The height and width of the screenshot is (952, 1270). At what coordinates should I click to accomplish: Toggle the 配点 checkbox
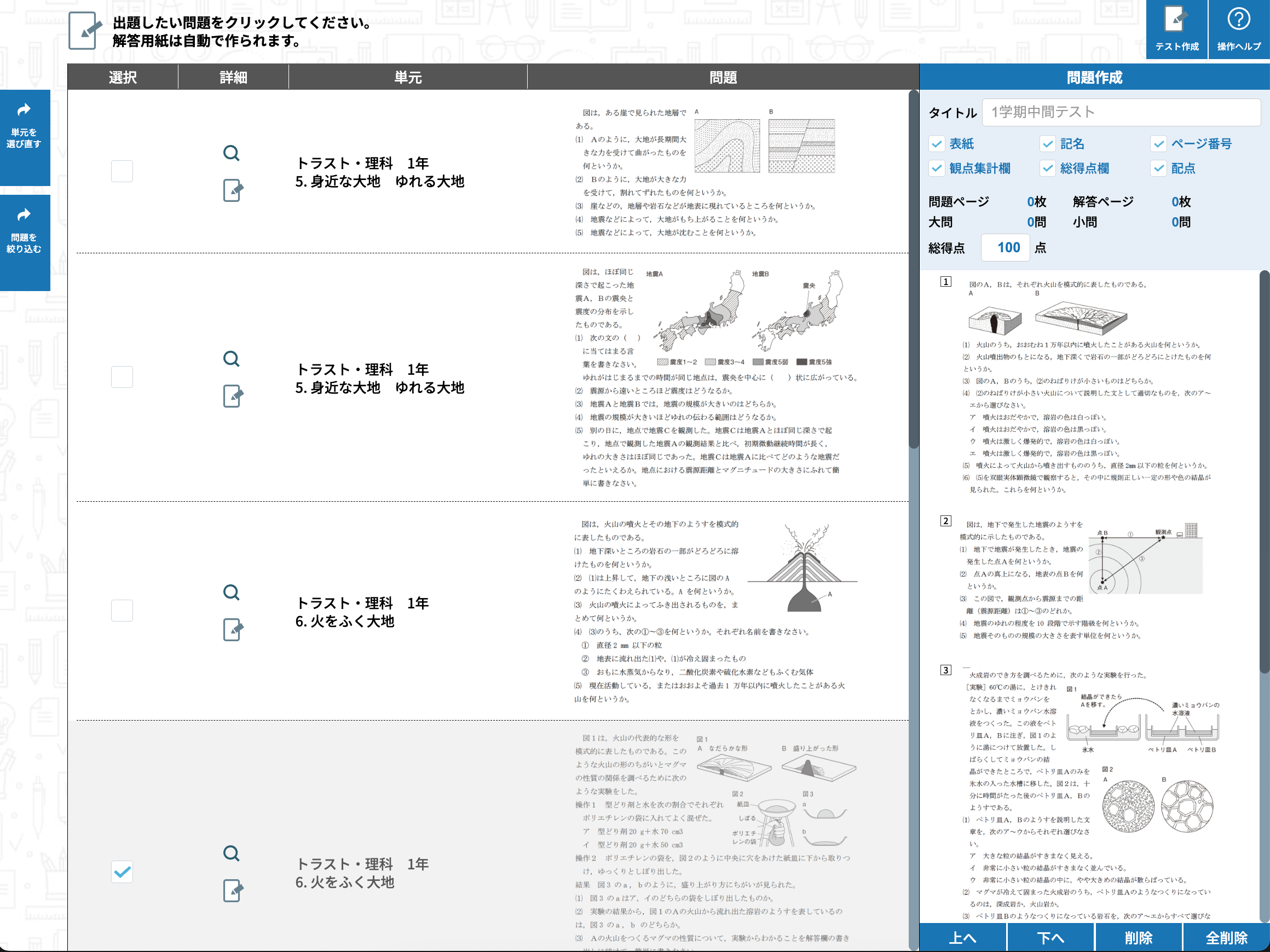click(x=1159, y=168)
